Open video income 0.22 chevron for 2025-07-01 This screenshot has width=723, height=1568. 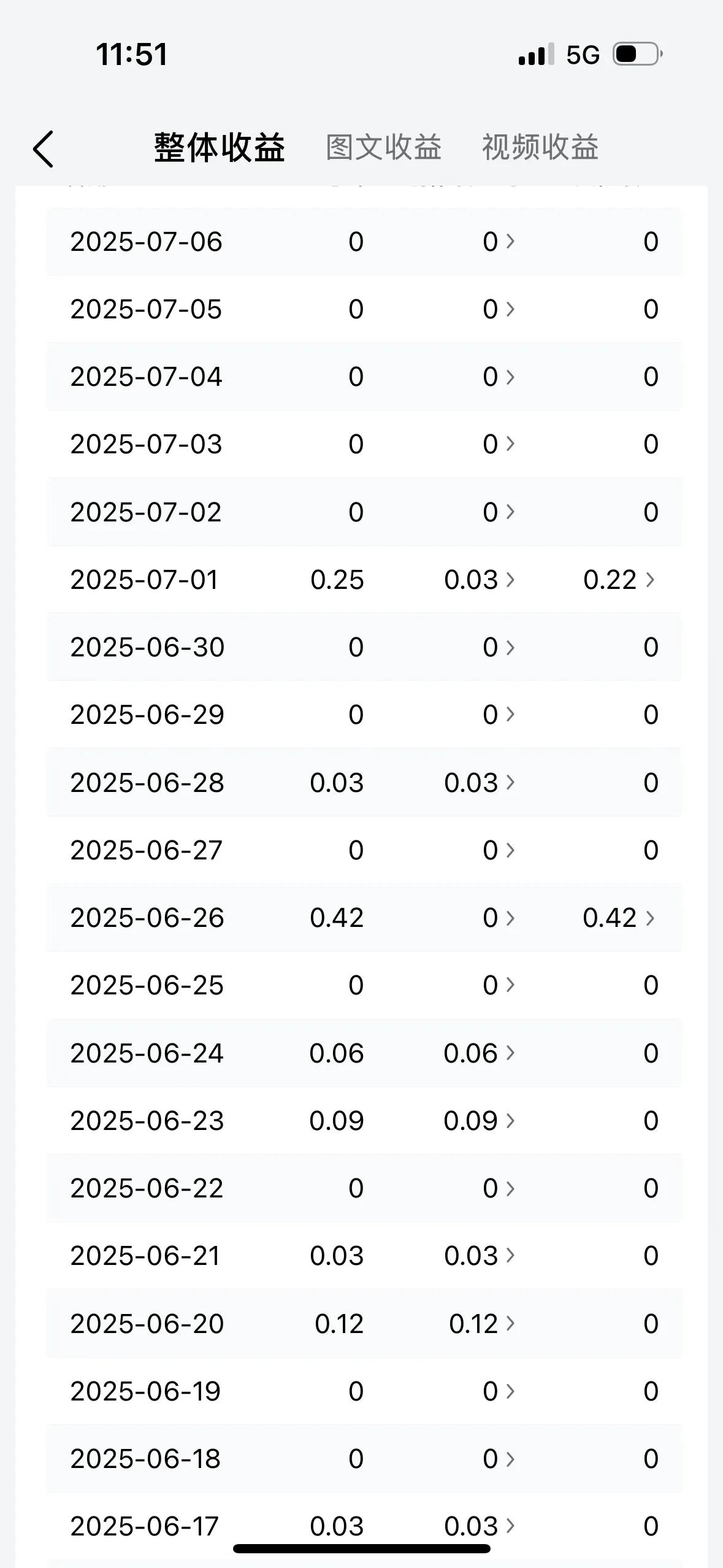651,580
